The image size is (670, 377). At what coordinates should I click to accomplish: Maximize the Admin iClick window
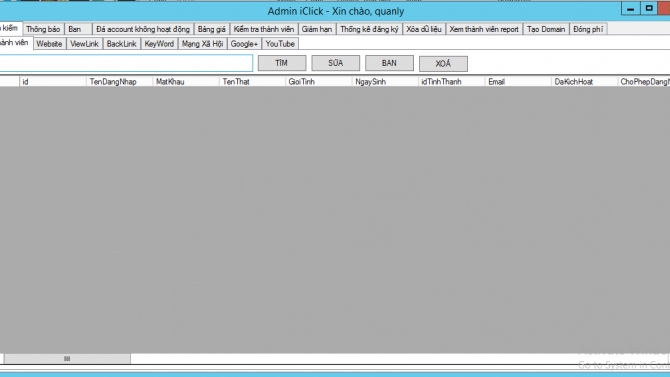pyautogui.click(x=649, y=9)
